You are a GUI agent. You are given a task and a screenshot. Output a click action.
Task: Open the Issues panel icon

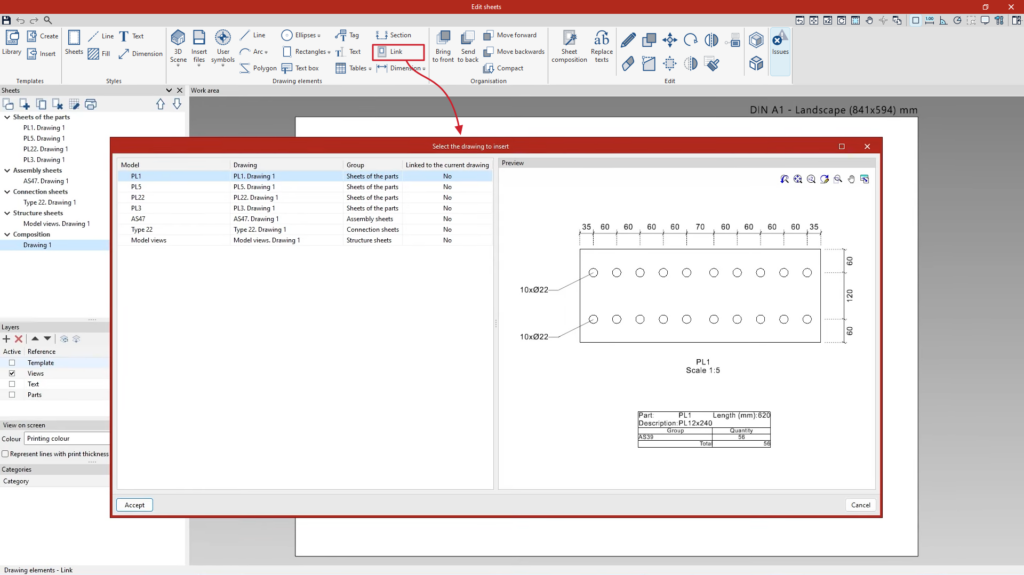click(780, 42)
